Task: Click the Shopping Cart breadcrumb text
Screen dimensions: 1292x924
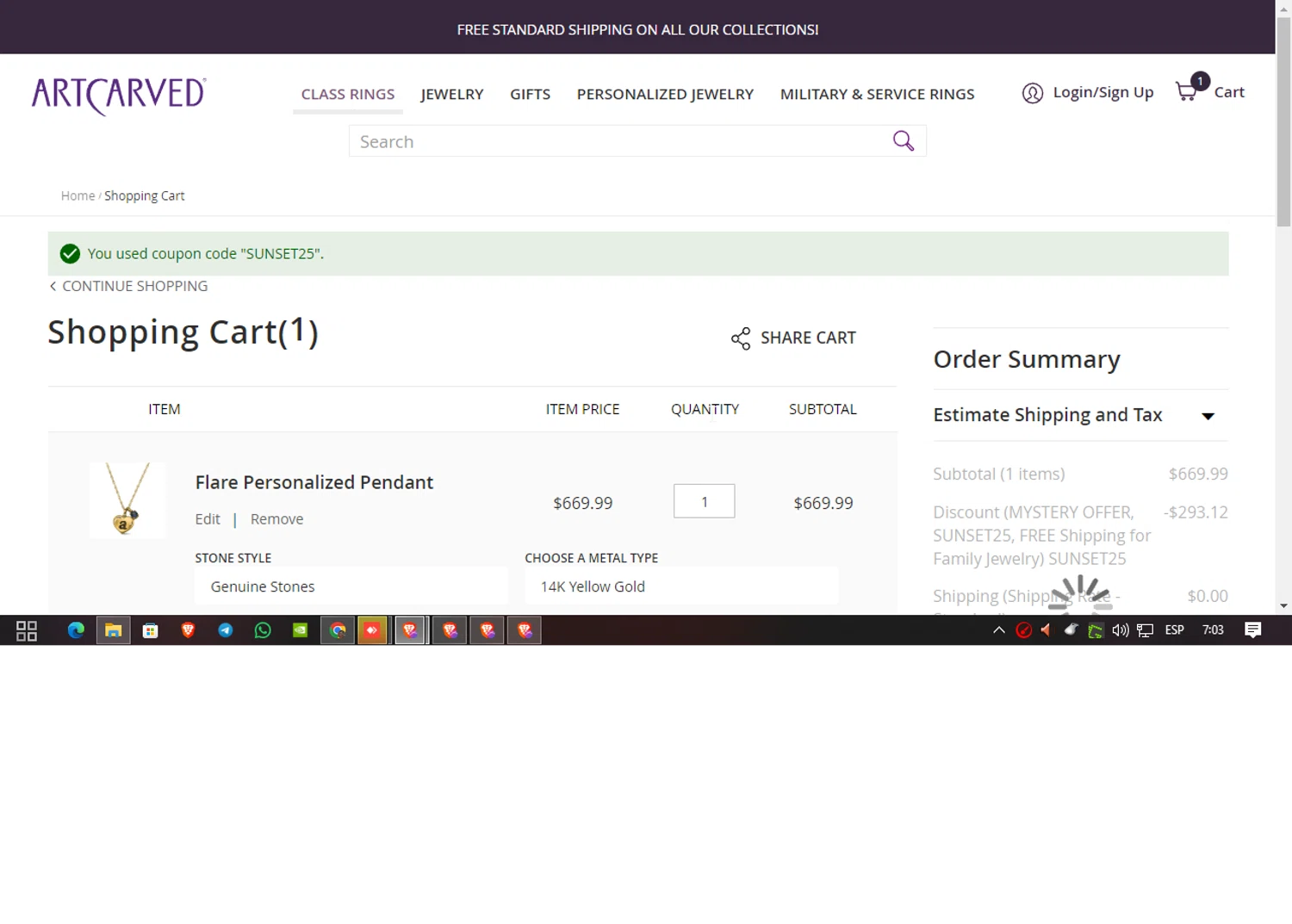Action: pos(144,195)
